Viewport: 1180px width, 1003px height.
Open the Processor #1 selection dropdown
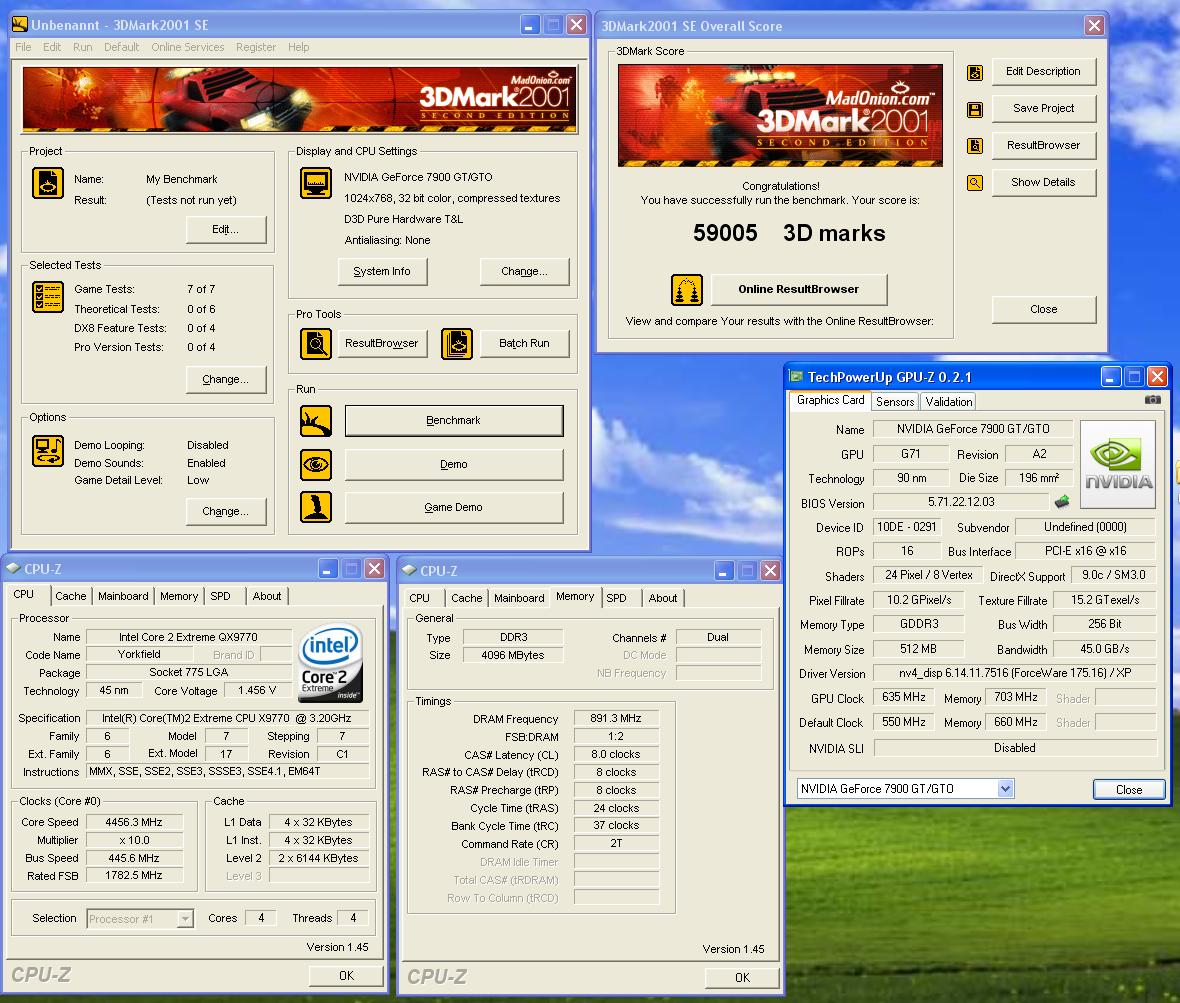184,919
